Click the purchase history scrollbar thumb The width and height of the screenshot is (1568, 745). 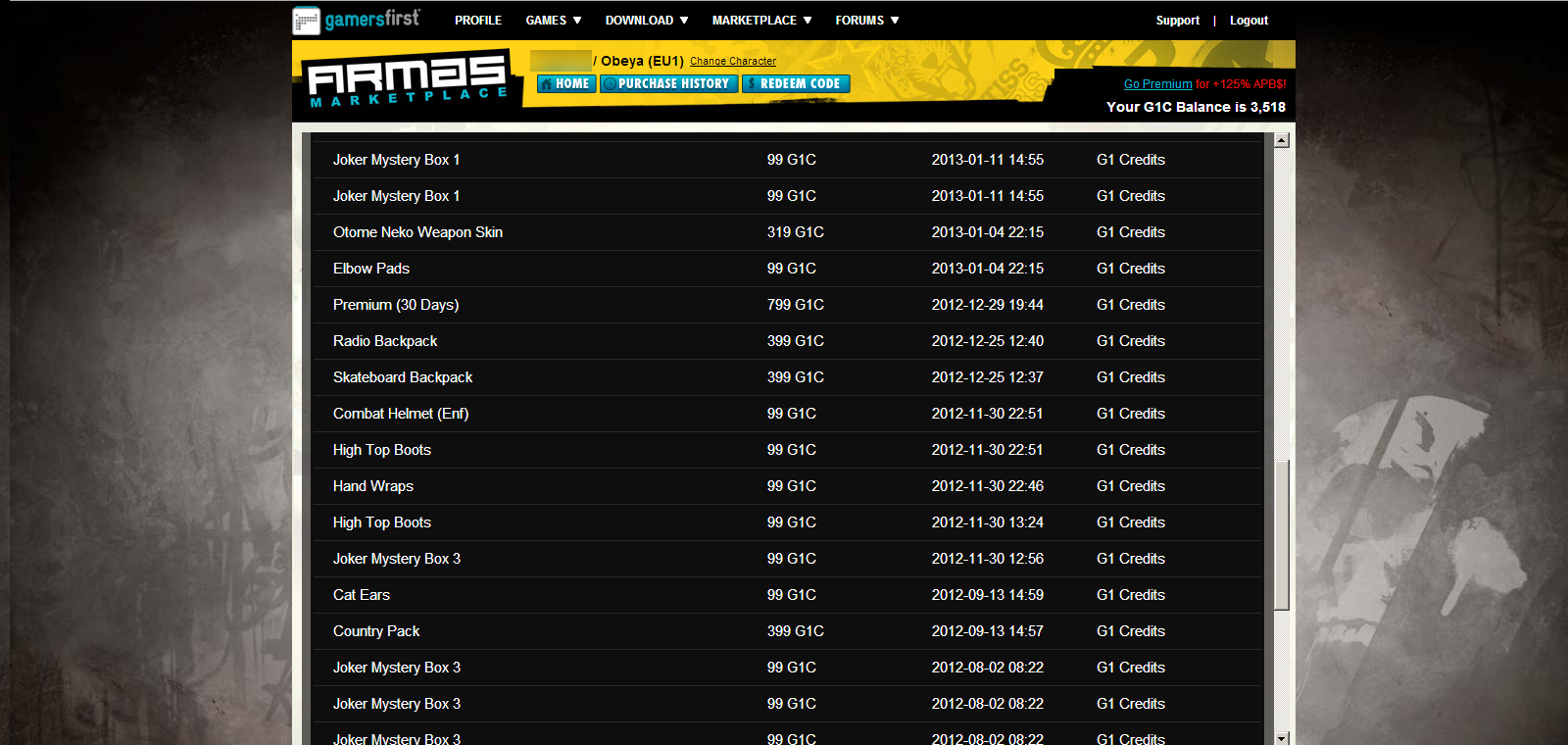[x=1281, y=534]
